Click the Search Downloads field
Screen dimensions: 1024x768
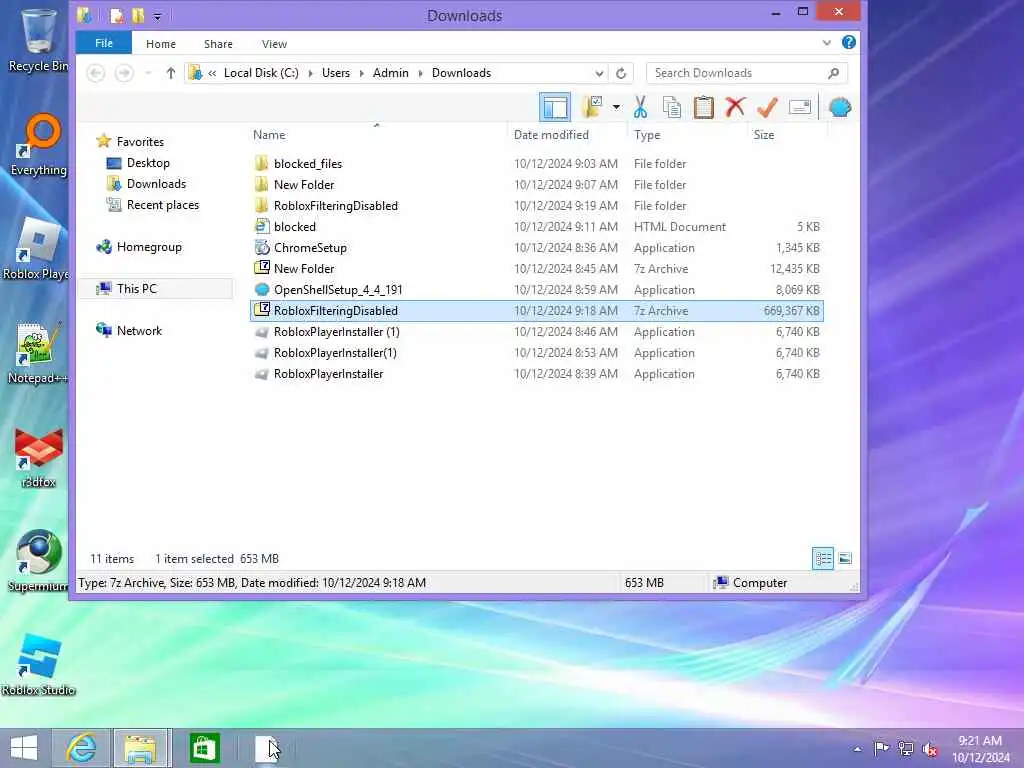tap(746, 73)
